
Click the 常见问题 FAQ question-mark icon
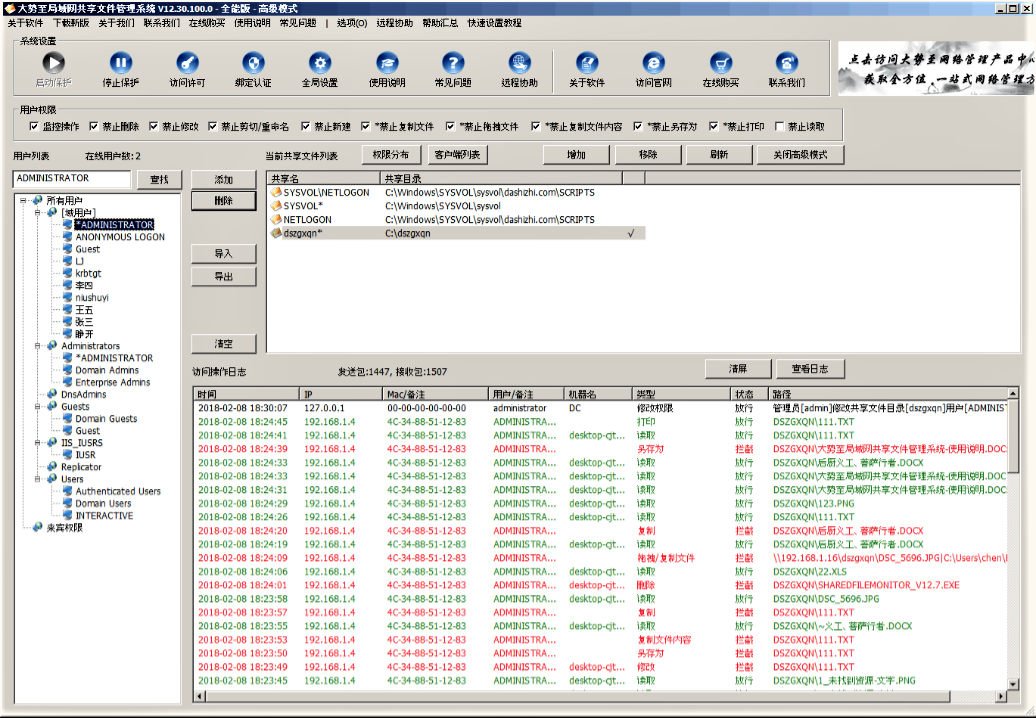click(453, 63)
